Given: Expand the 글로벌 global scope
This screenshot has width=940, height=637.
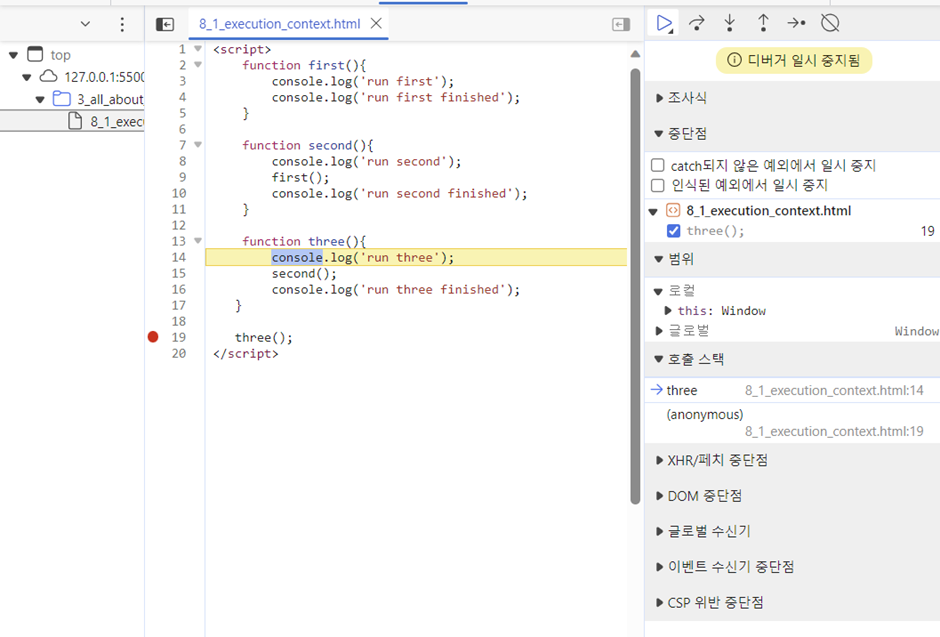Looking at the screenshot, I should 659,331.
